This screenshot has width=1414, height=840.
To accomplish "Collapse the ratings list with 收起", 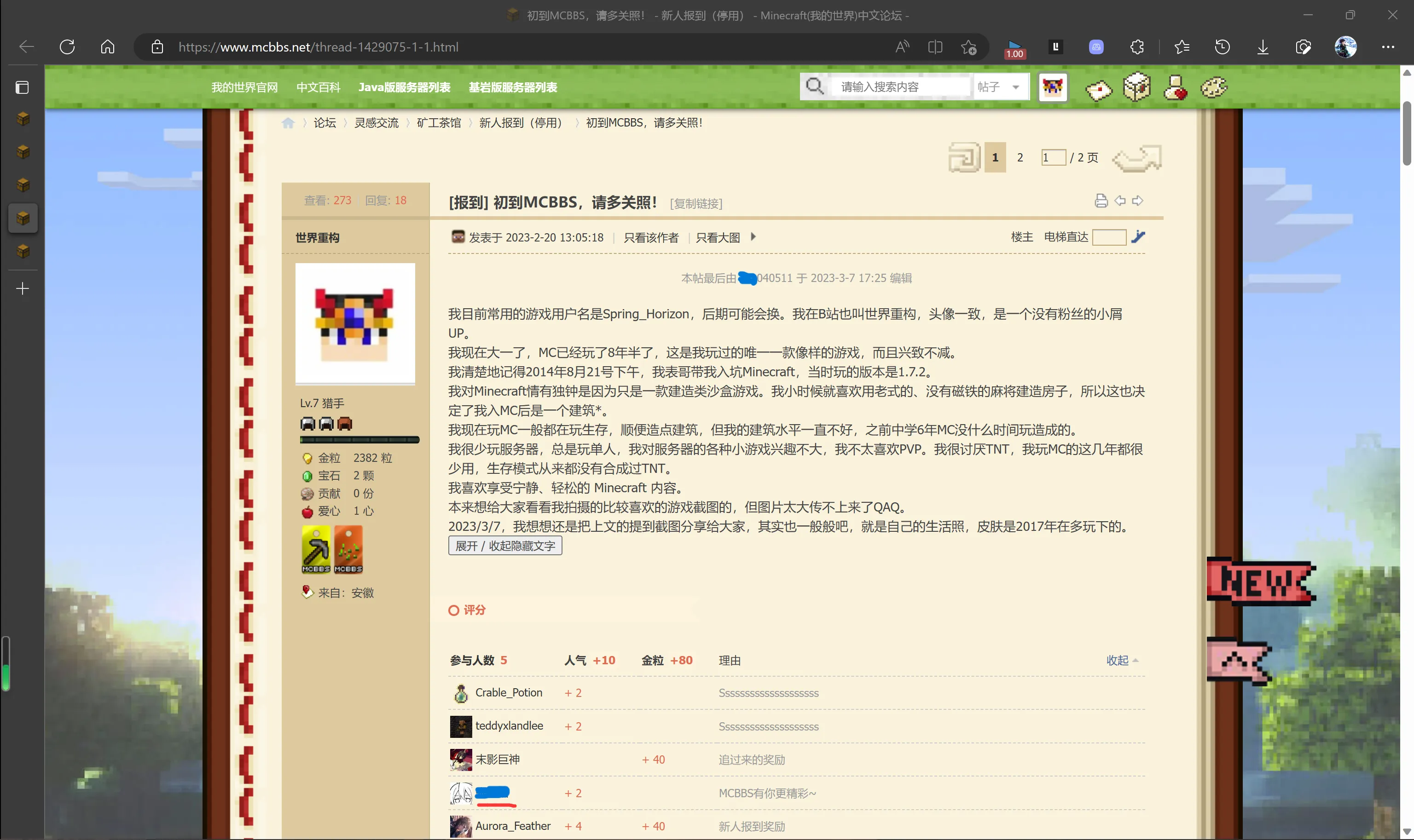I will pyautogui.click(x=1122, y=660).
